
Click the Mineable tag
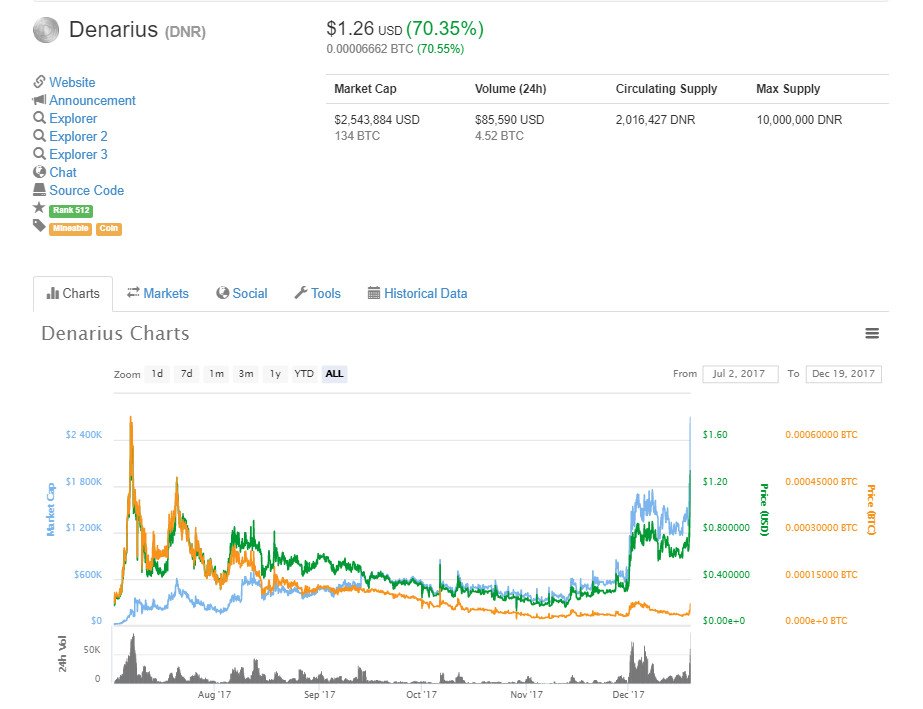70,228
